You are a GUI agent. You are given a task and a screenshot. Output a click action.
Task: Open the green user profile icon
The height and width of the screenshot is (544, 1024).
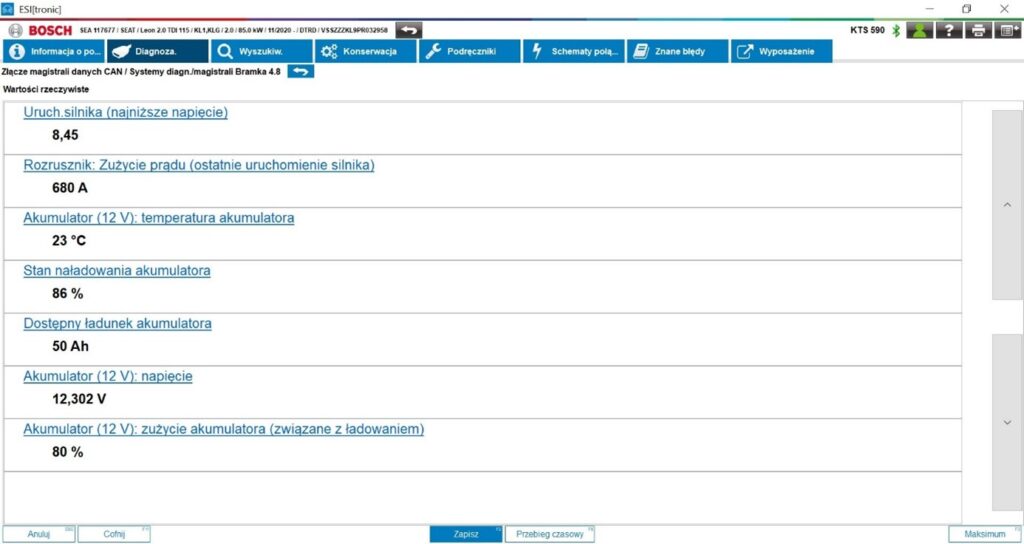point(918,30)
